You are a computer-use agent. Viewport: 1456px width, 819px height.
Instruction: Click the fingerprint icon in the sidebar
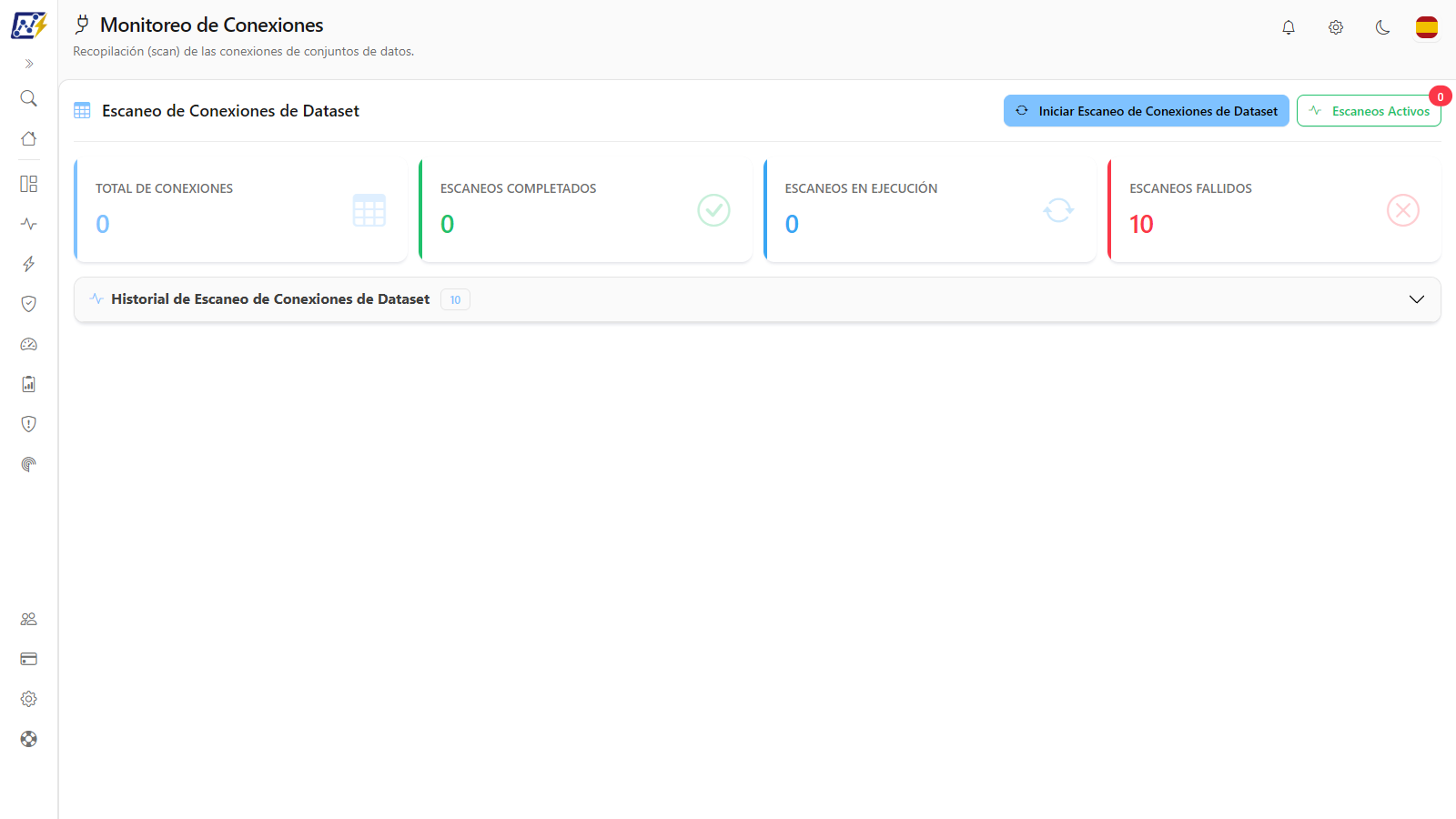pos(29,464)
